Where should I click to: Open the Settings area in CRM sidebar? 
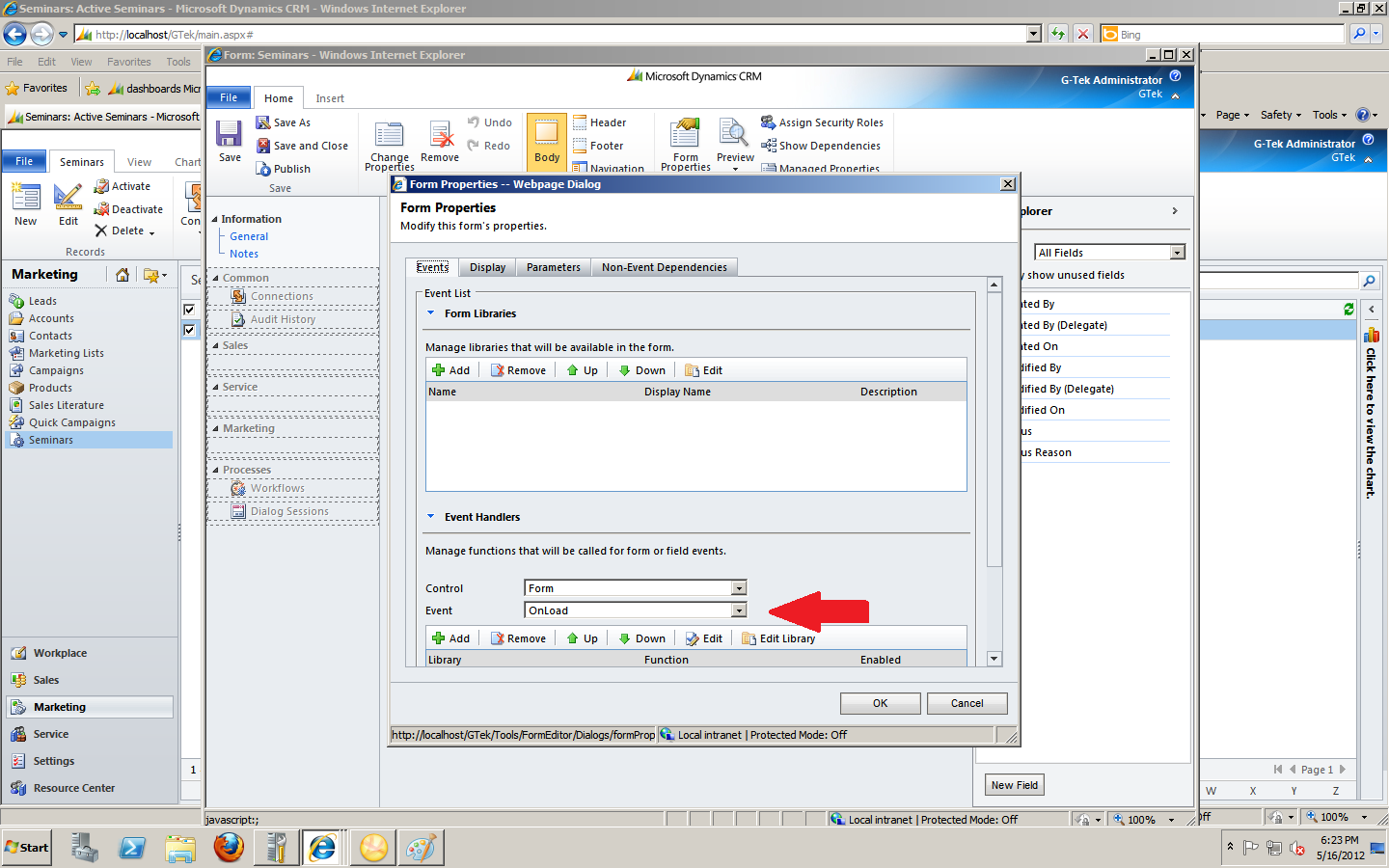pyautogui.click(x=53, y=761)
